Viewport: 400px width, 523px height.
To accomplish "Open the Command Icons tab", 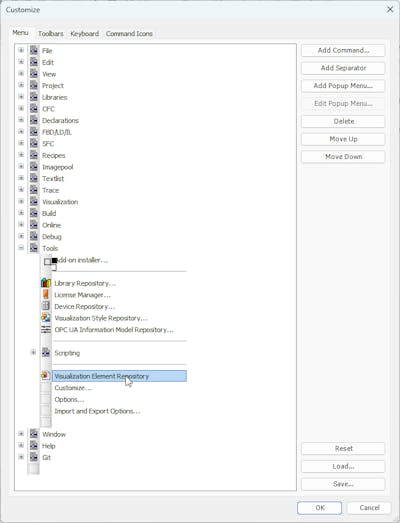I will pyautogui.click(x=129, y=34).
